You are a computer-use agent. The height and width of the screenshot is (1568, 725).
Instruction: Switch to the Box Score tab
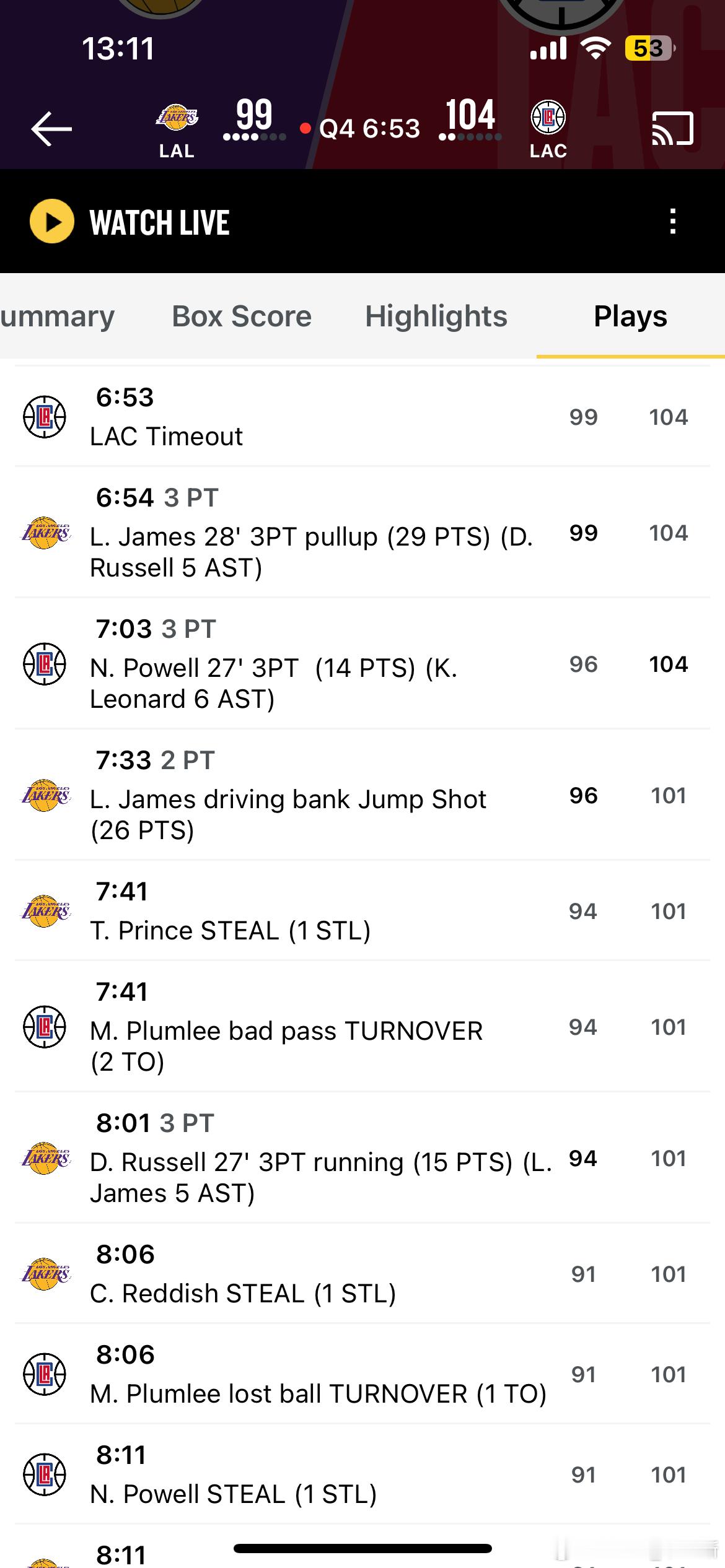point(242,316)
